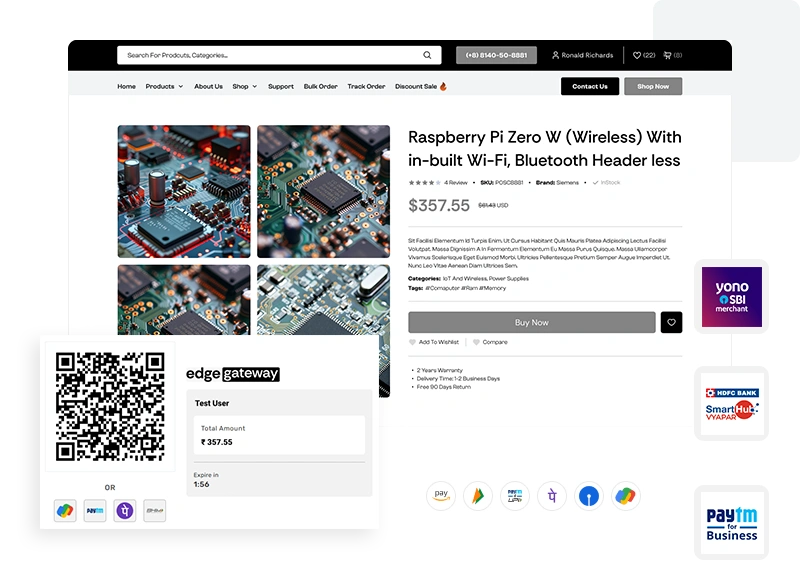Open Bulk Order in the navigation
This screenshot has width=800, height=569.
[x=320, y=86]
